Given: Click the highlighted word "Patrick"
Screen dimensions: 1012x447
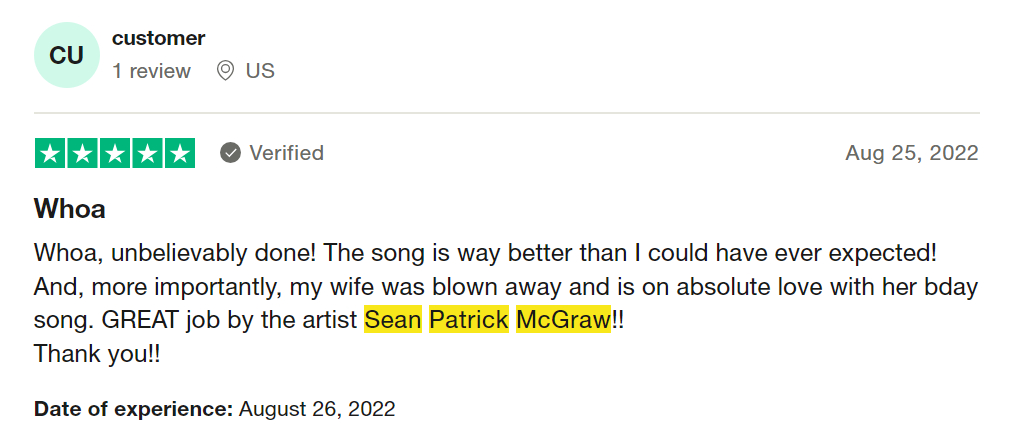Looking at the screenshot, I should tap(469, 321).
